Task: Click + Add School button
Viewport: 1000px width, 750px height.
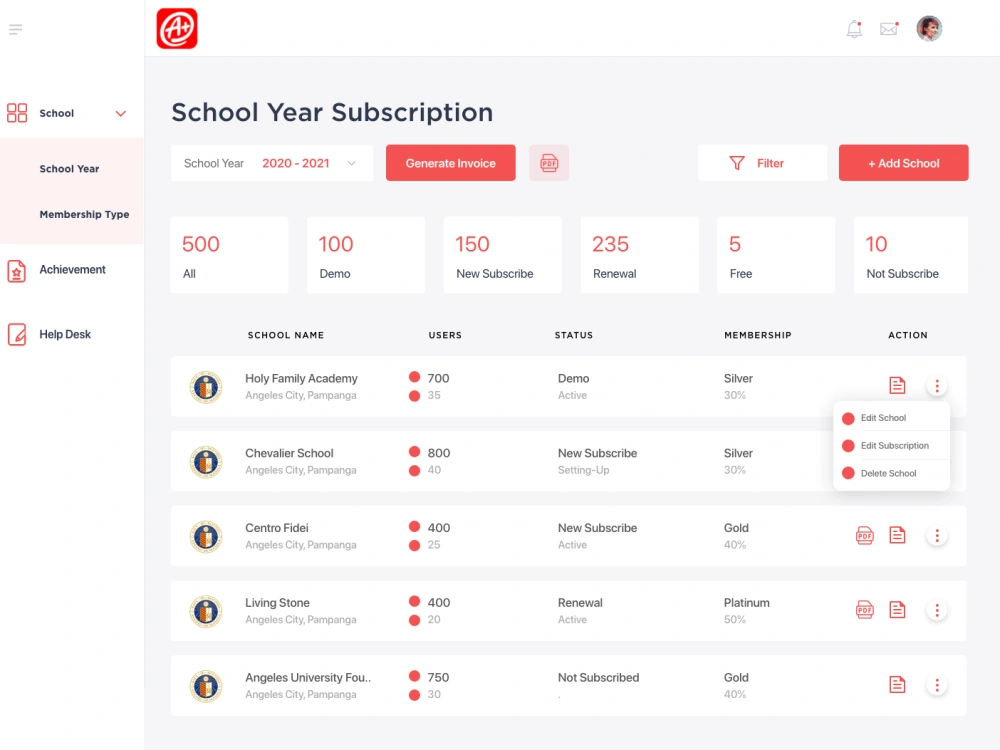Action: (x=903, y=163)
